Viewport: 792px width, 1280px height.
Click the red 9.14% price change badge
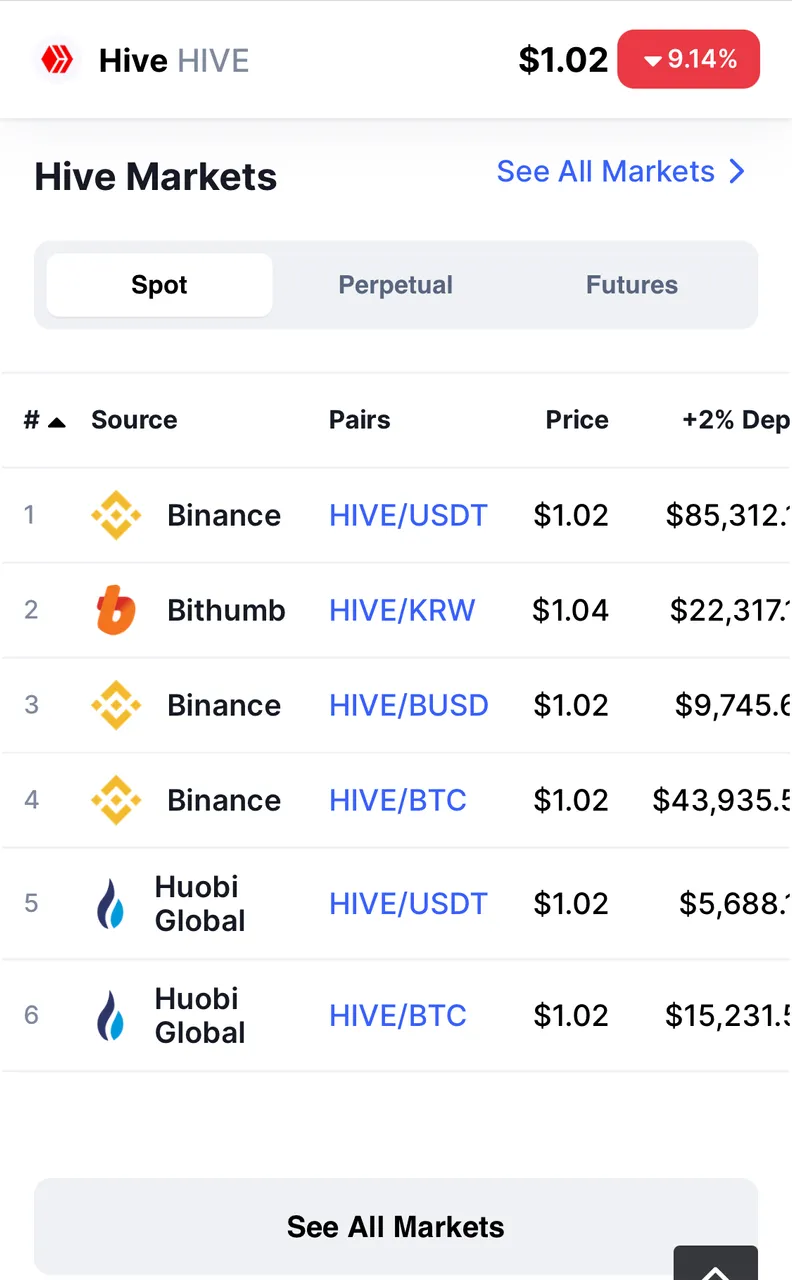(689, 60)
